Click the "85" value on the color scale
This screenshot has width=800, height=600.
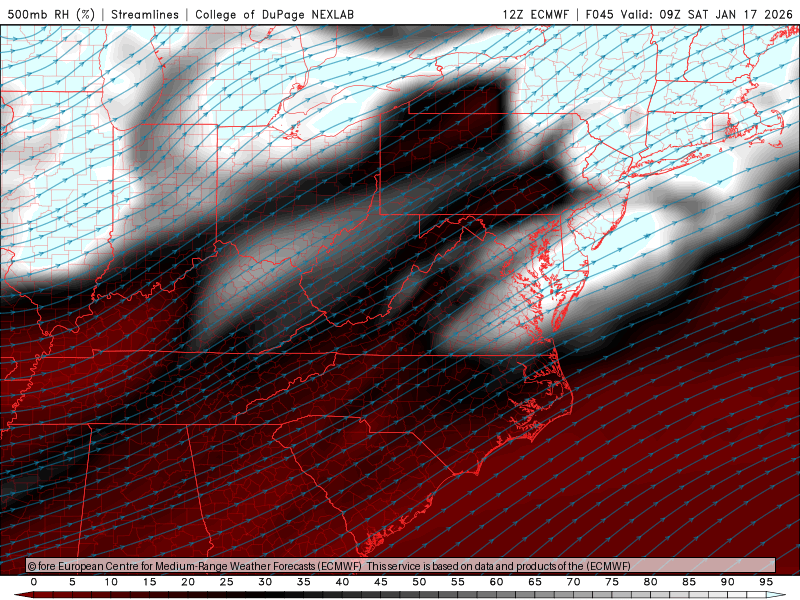pos(689,582)
